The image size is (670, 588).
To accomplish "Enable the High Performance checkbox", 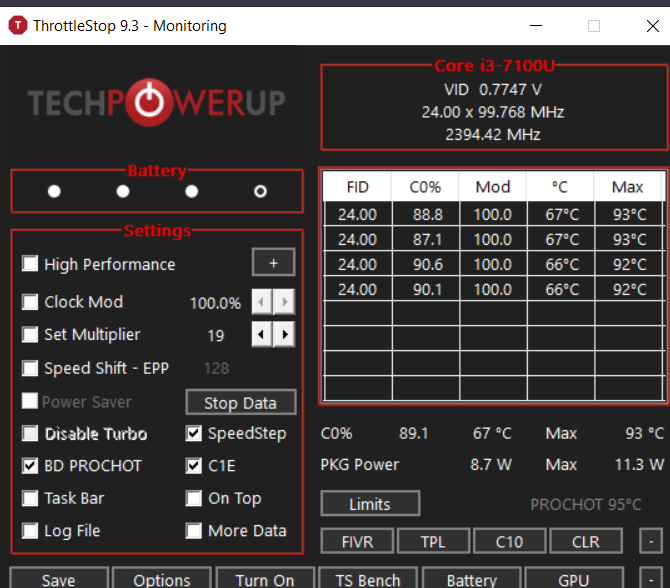I will (30, 264).
